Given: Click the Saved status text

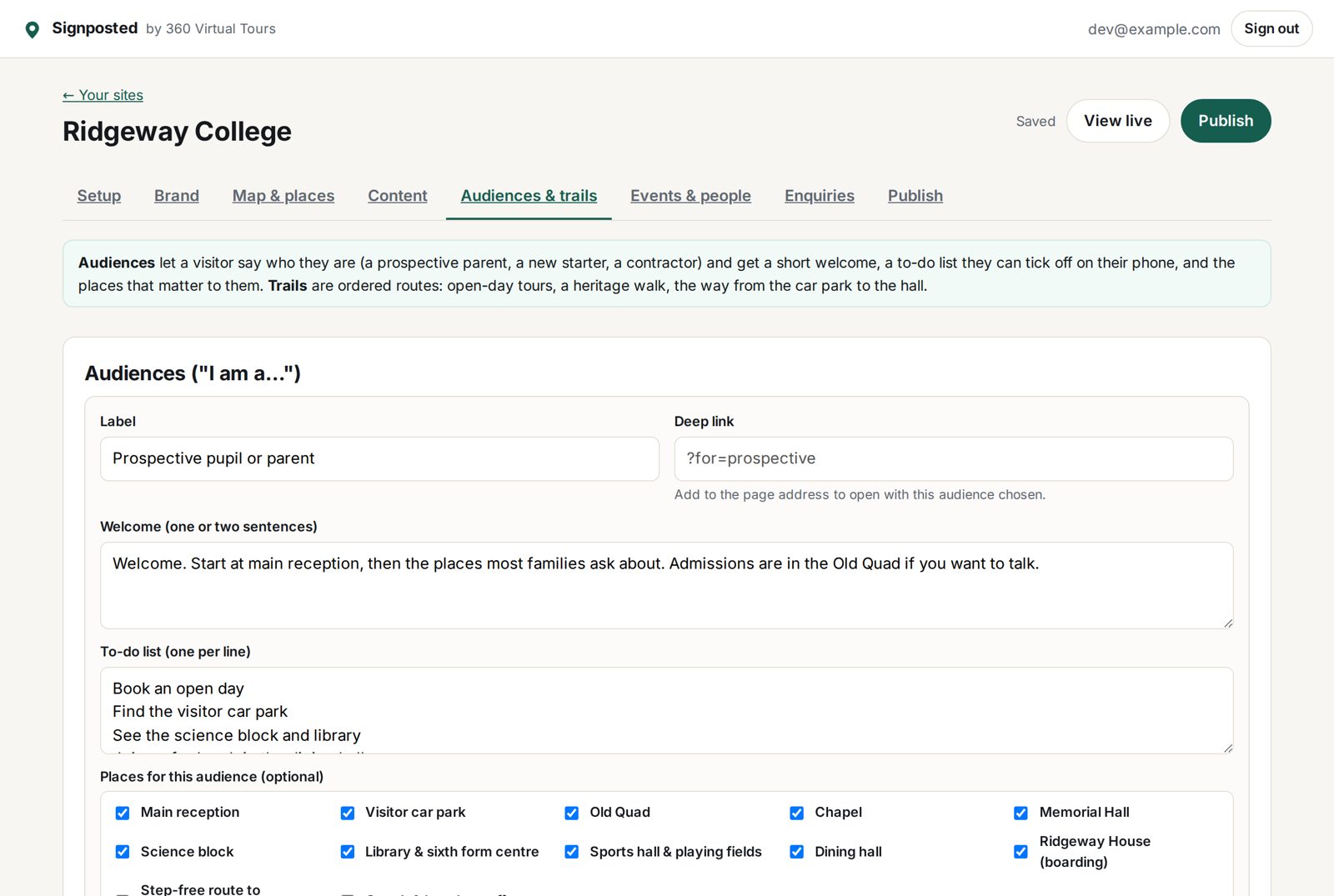Looking at the screenshot, I should 1036,122.
